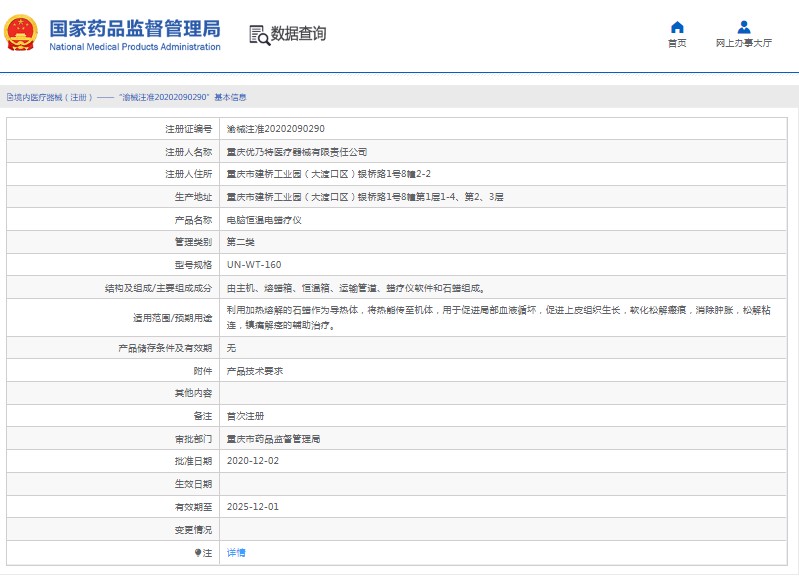Click the 注册证编号 label
Viewport: 799px width, 576px height.
point(189,129)
